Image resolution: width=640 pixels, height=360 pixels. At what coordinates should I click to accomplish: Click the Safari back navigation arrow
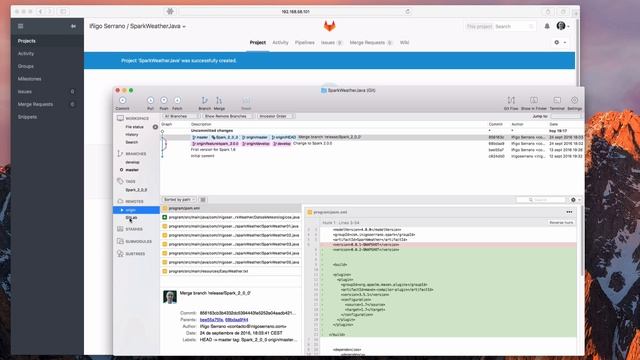pyautogui.click(x=40, y=11)
